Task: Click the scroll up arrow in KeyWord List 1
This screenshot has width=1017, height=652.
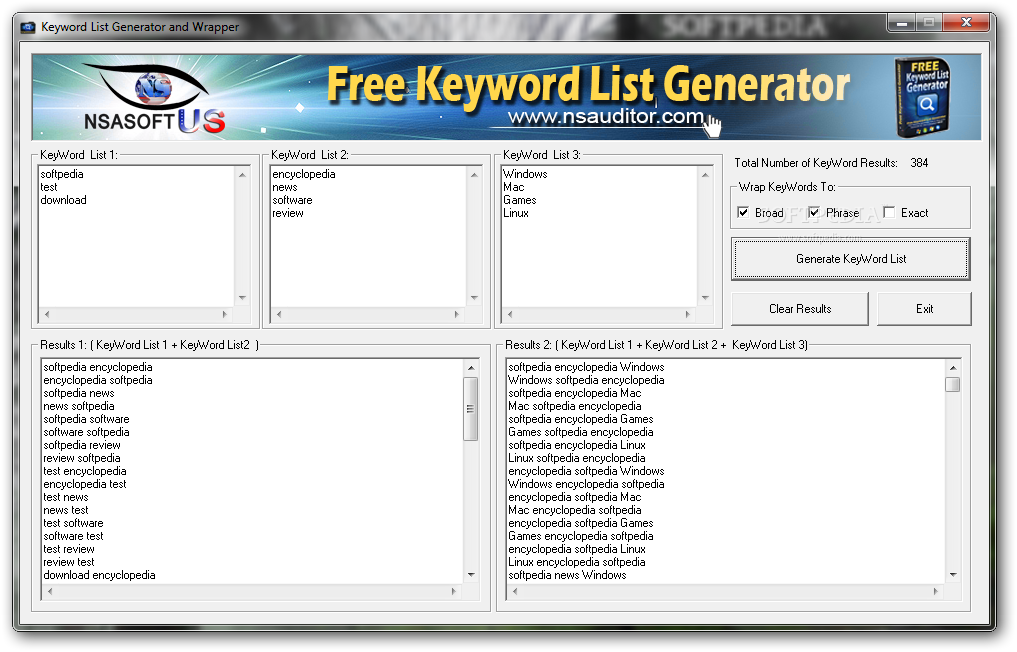Action: [x=243, y=175]
